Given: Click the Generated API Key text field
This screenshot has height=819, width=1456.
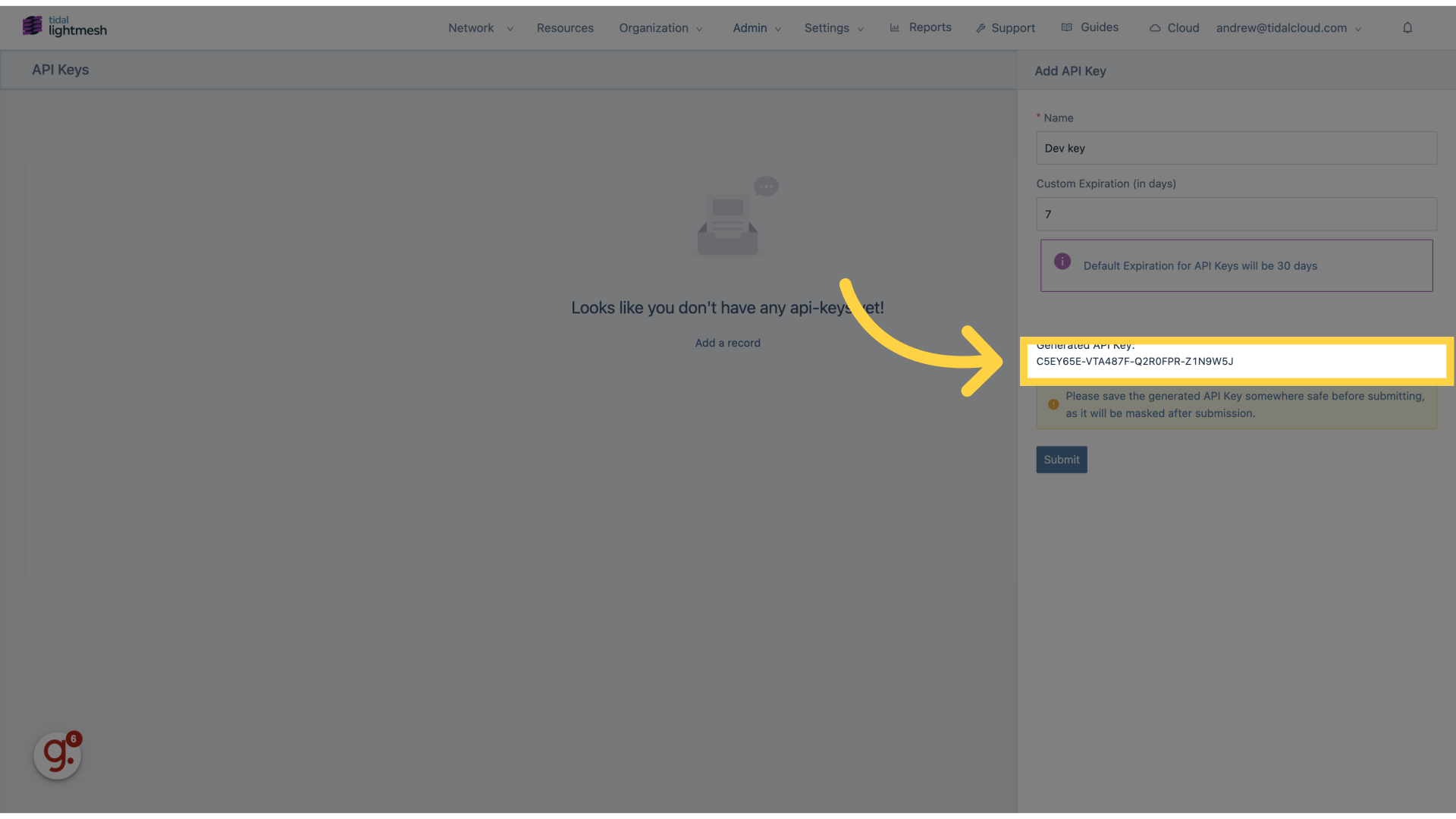Looking at the screenshot, I should [x=1237, y=362].
